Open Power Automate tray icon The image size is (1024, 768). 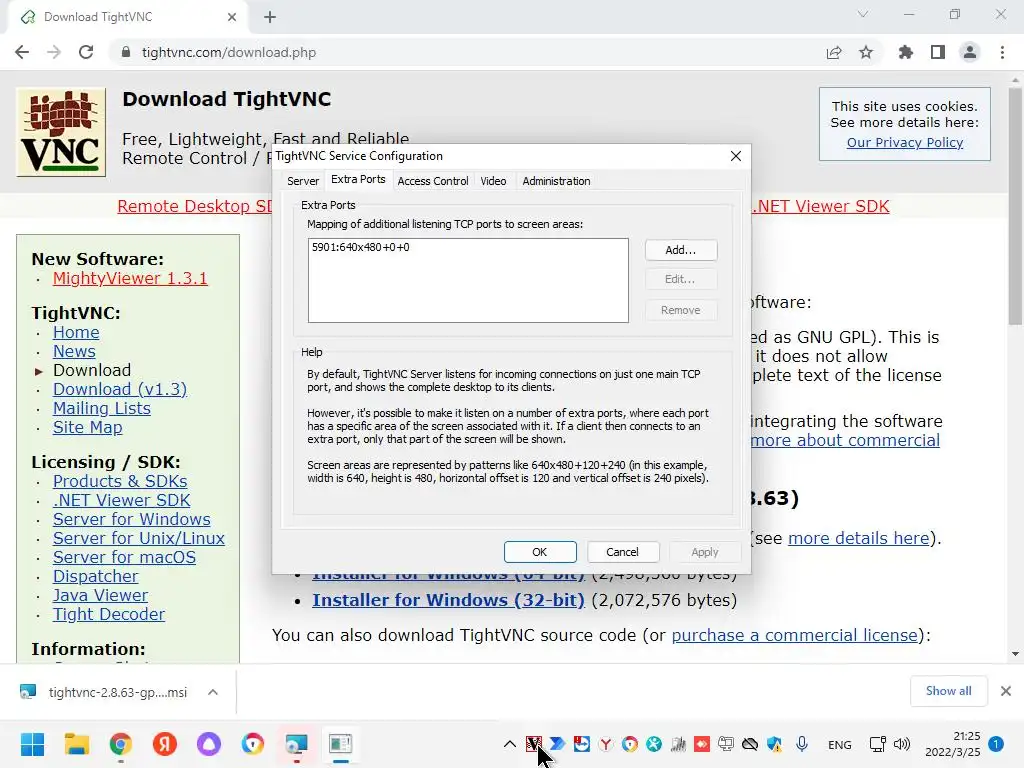557,744
